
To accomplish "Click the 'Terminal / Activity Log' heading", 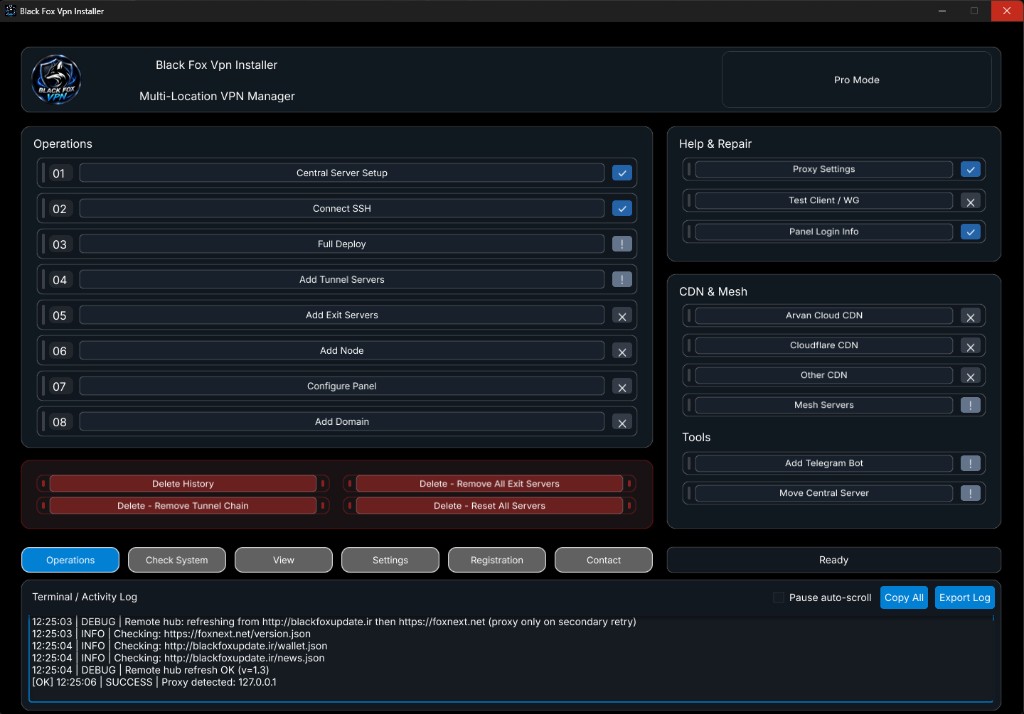I will coord(85,597).
